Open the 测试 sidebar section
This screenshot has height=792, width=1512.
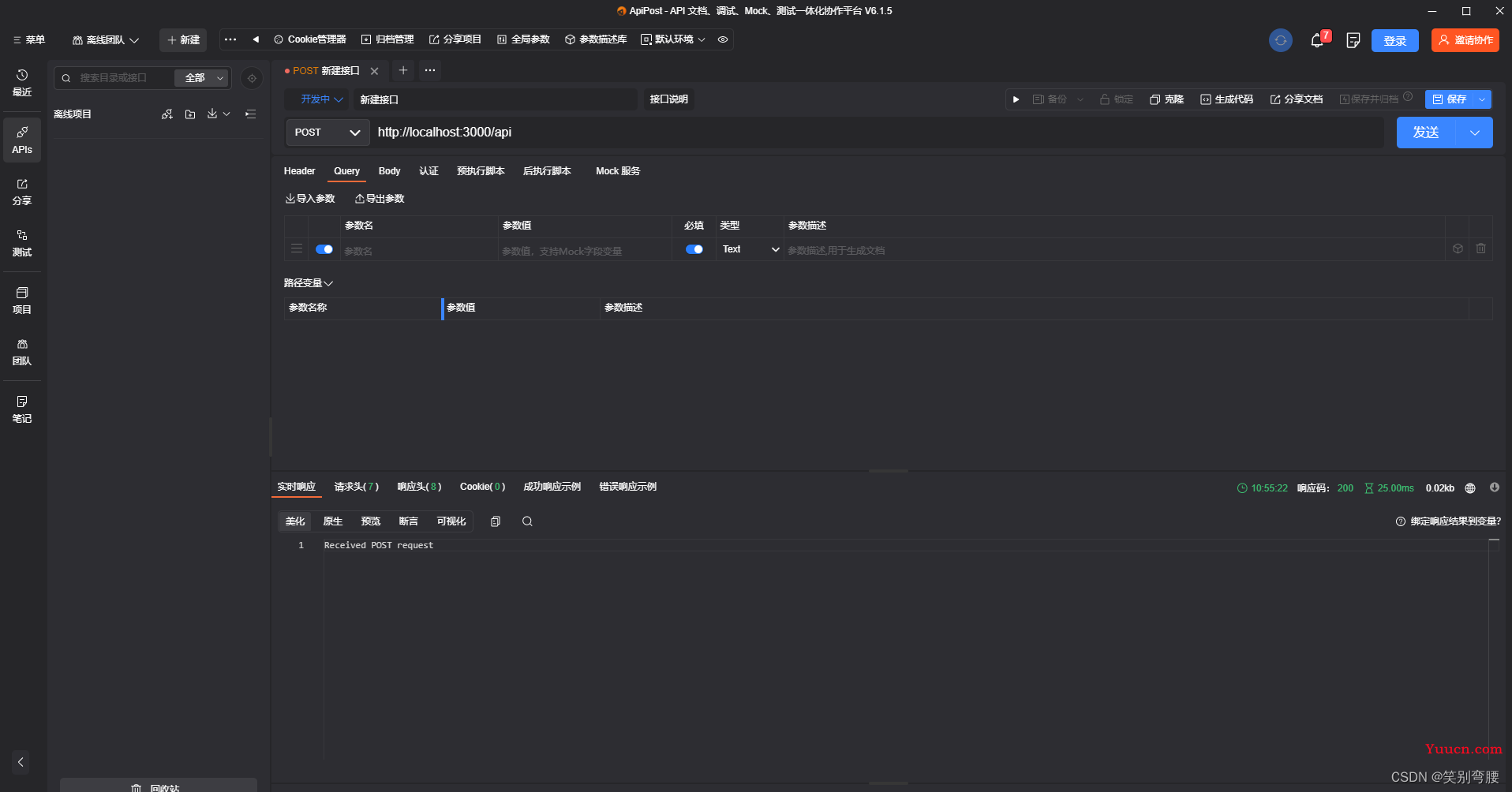(x=22, y=243)
